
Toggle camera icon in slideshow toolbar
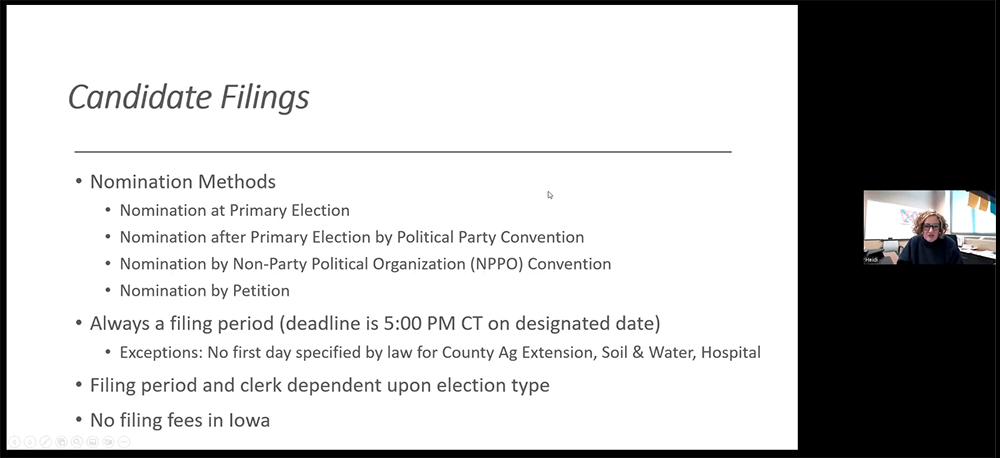tap(108, 441)
